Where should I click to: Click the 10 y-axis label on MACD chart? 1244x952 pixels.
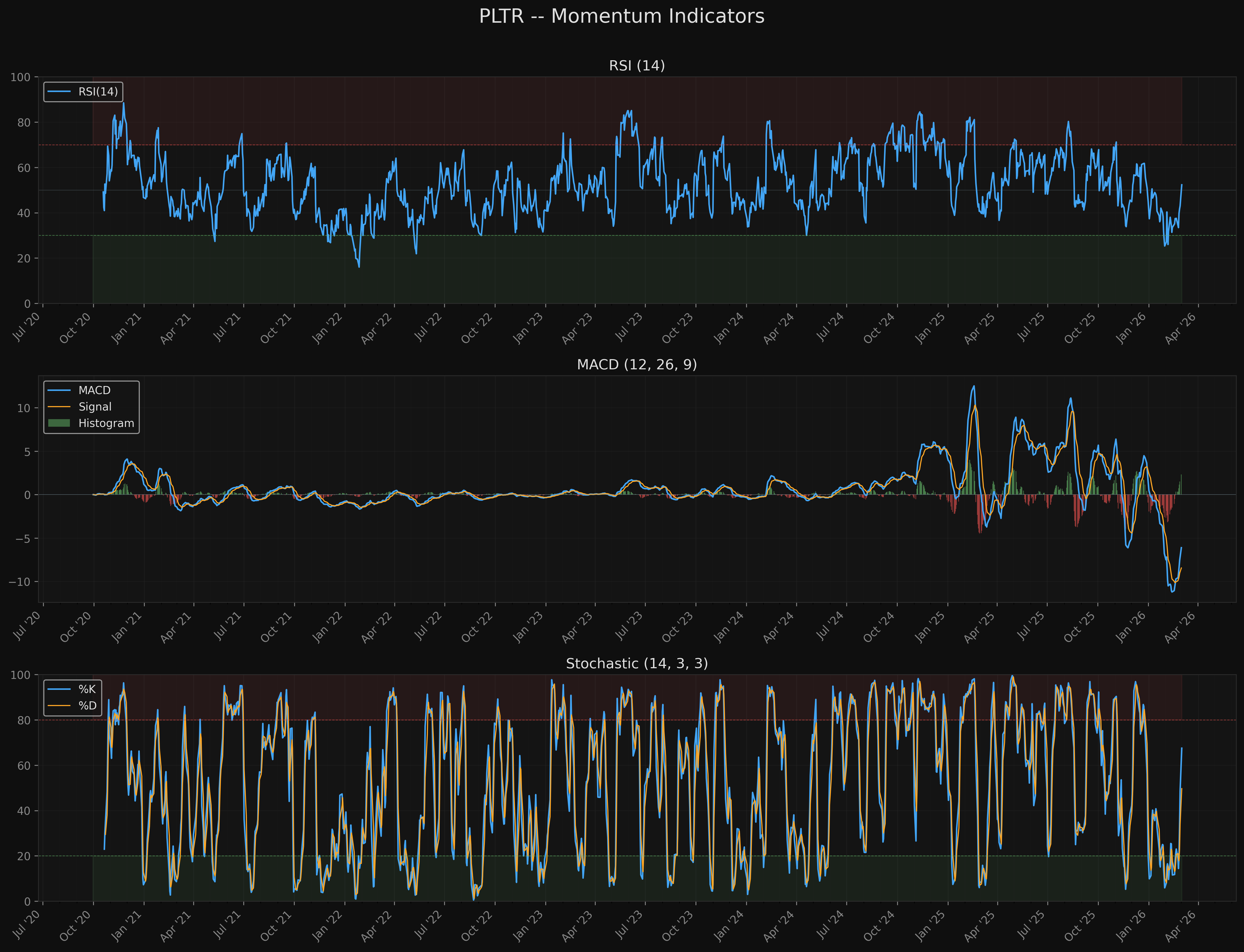(24, 408)
